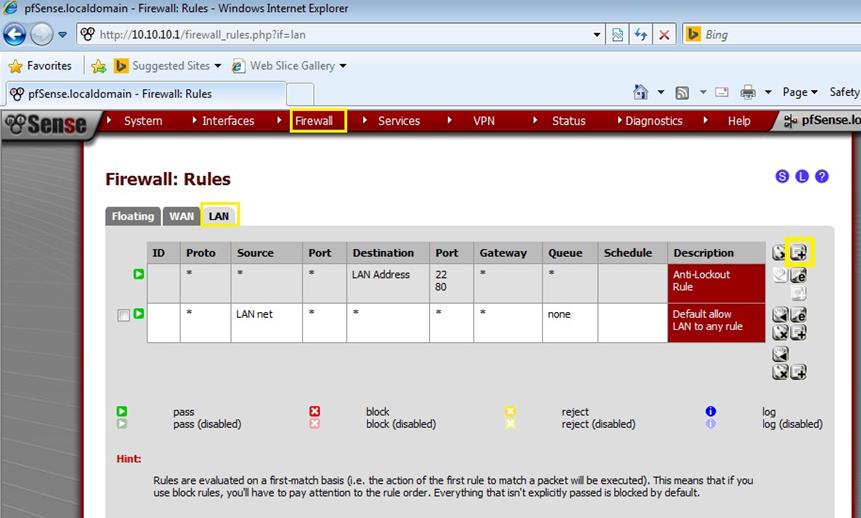
Task: Expand the feeds dropdown arrow
Action: coord(703,92)
